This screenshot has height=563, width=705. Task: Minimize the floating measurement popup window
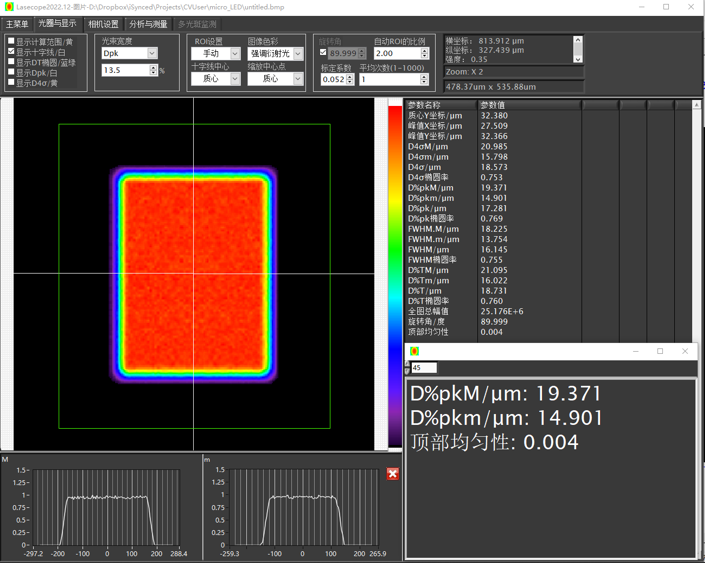635,351
